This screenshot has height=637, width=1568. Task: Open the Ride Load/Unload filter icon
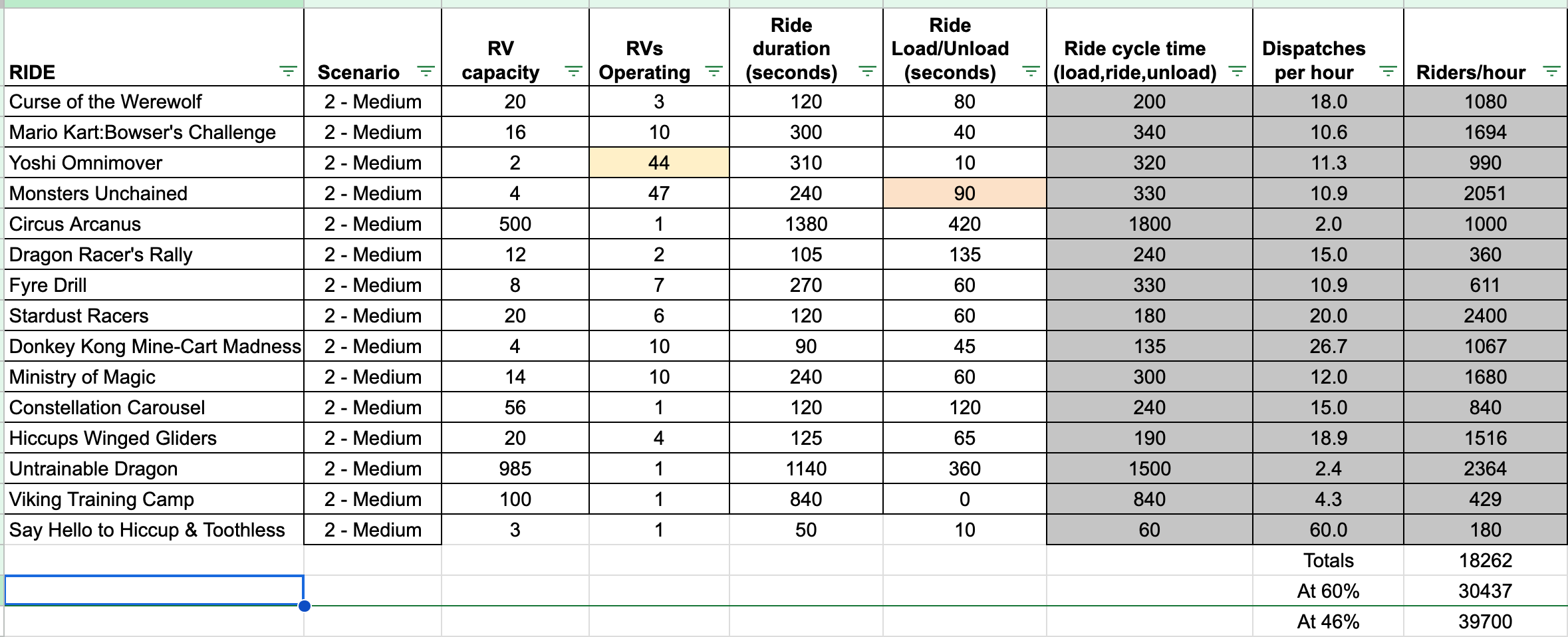(1031, 71)
